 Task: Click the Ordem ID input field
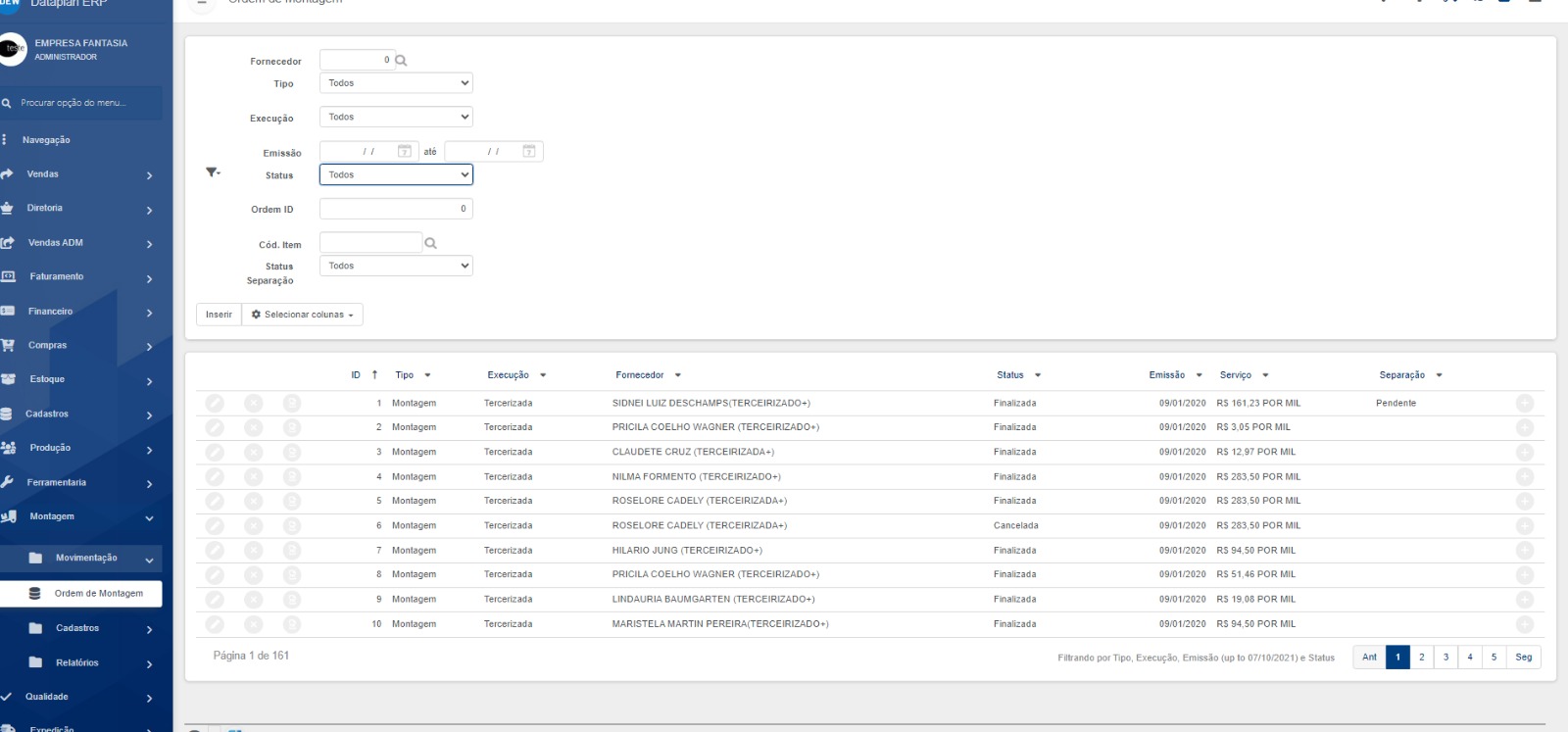pos(396,209)
